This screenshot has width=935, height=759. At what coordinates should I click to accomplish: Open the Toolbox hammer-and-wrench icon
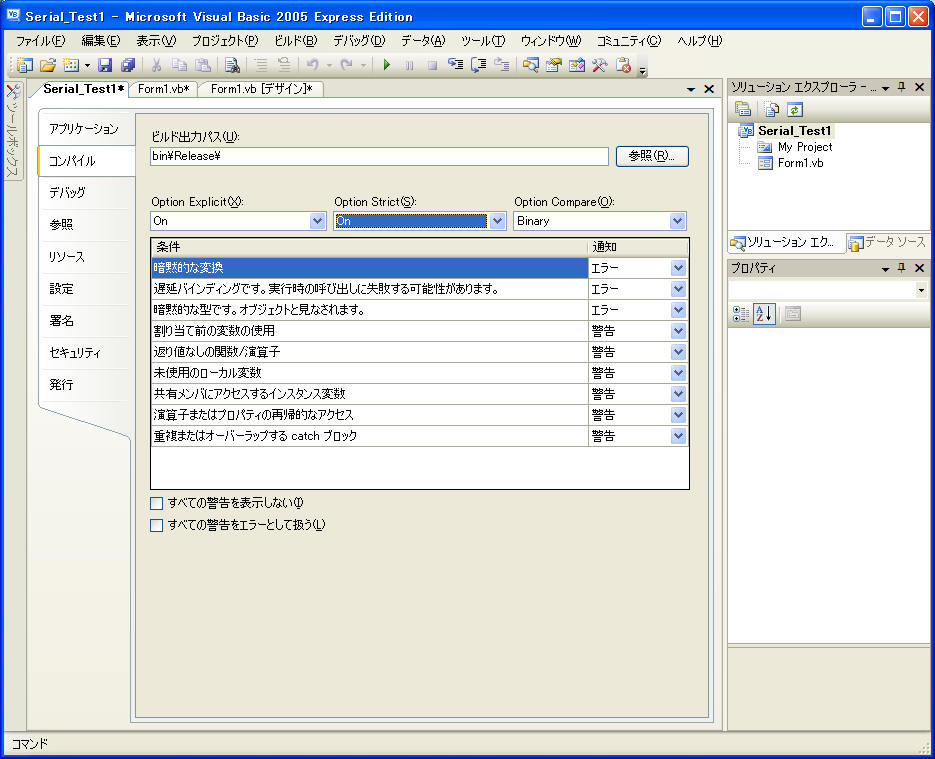click(599, 65)
